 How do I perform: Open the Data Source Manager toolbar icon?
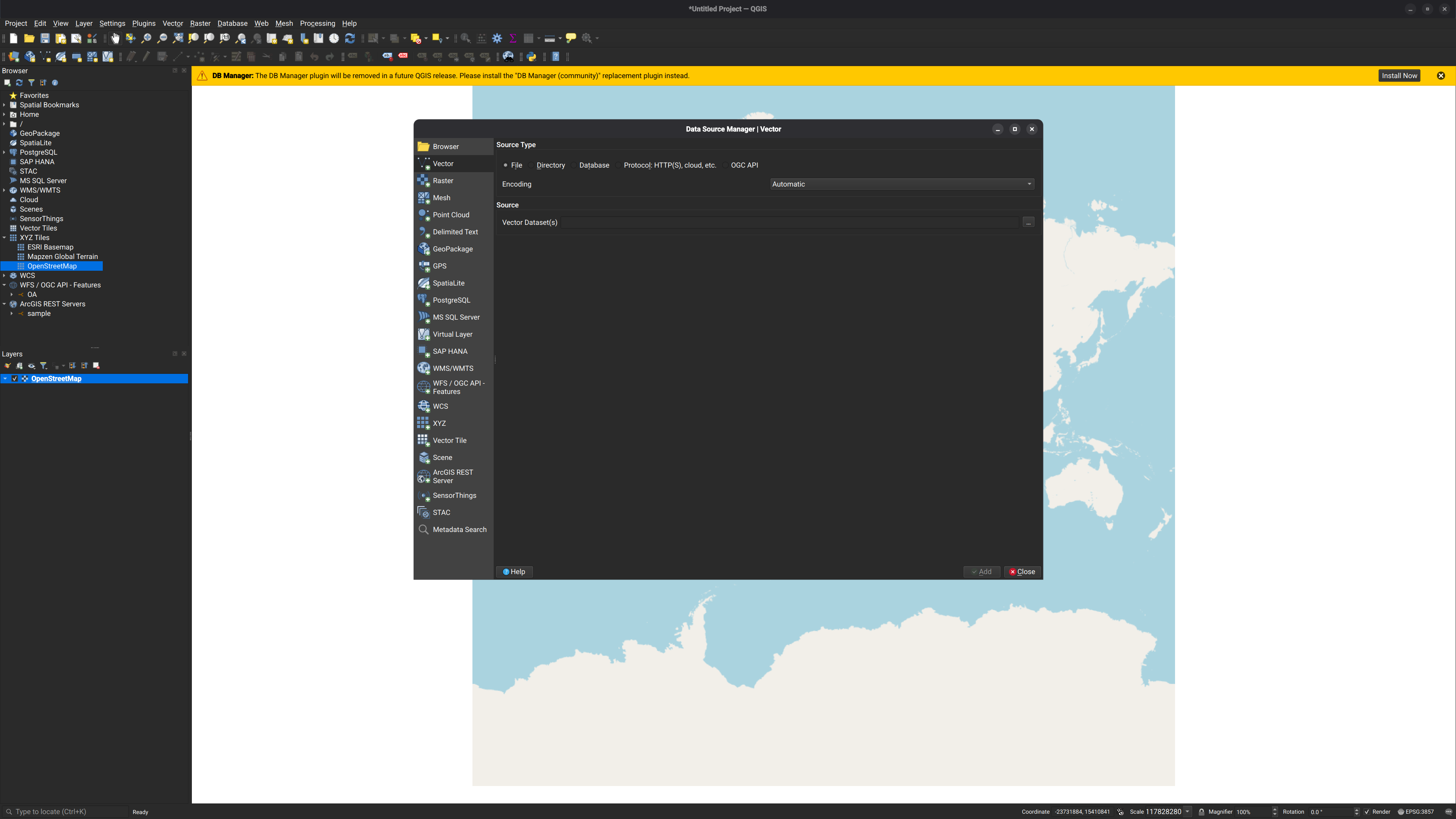tap(14, 56)
